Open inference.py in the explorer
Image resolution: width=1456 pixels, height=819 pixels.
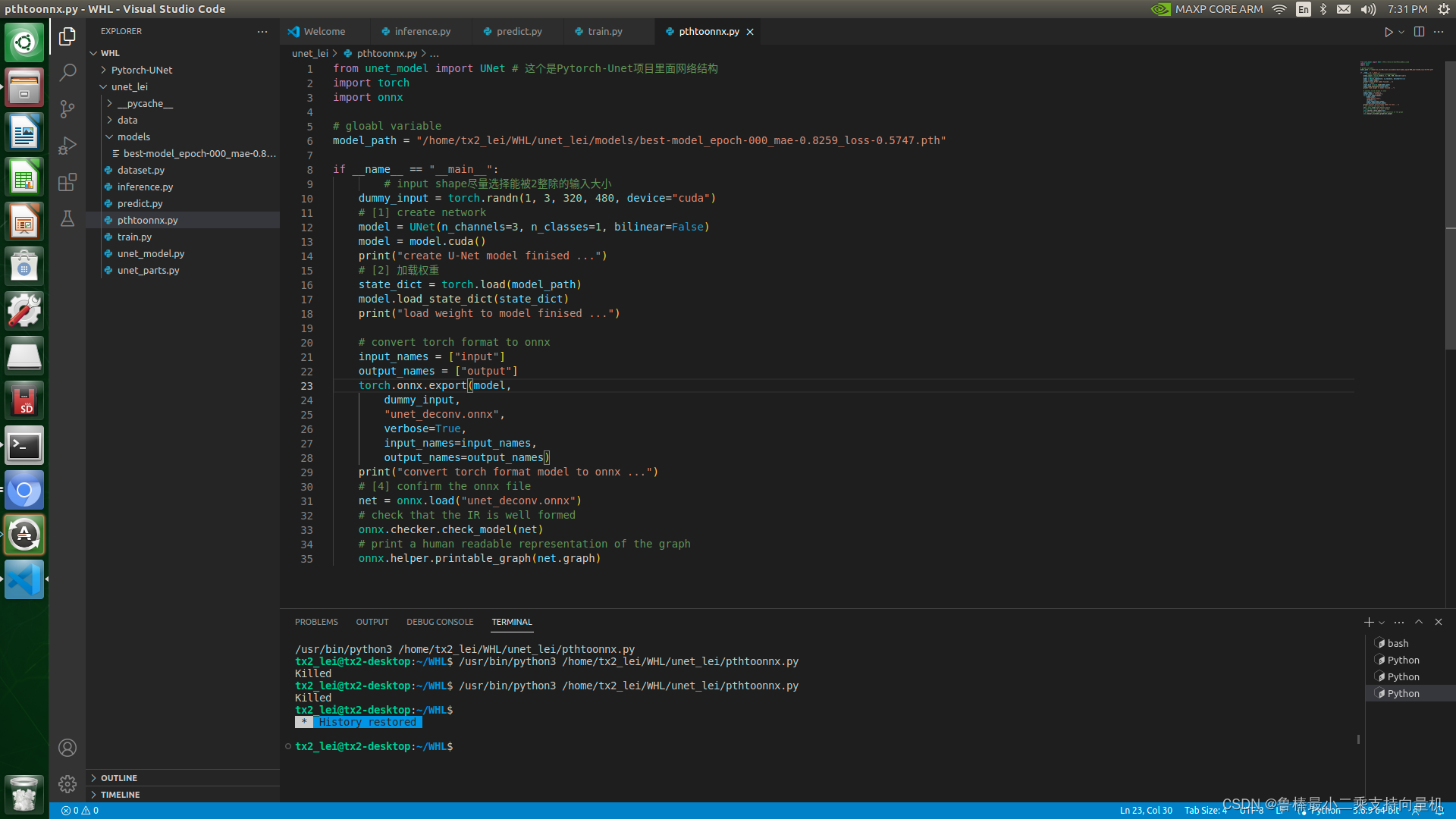(182, 187)
